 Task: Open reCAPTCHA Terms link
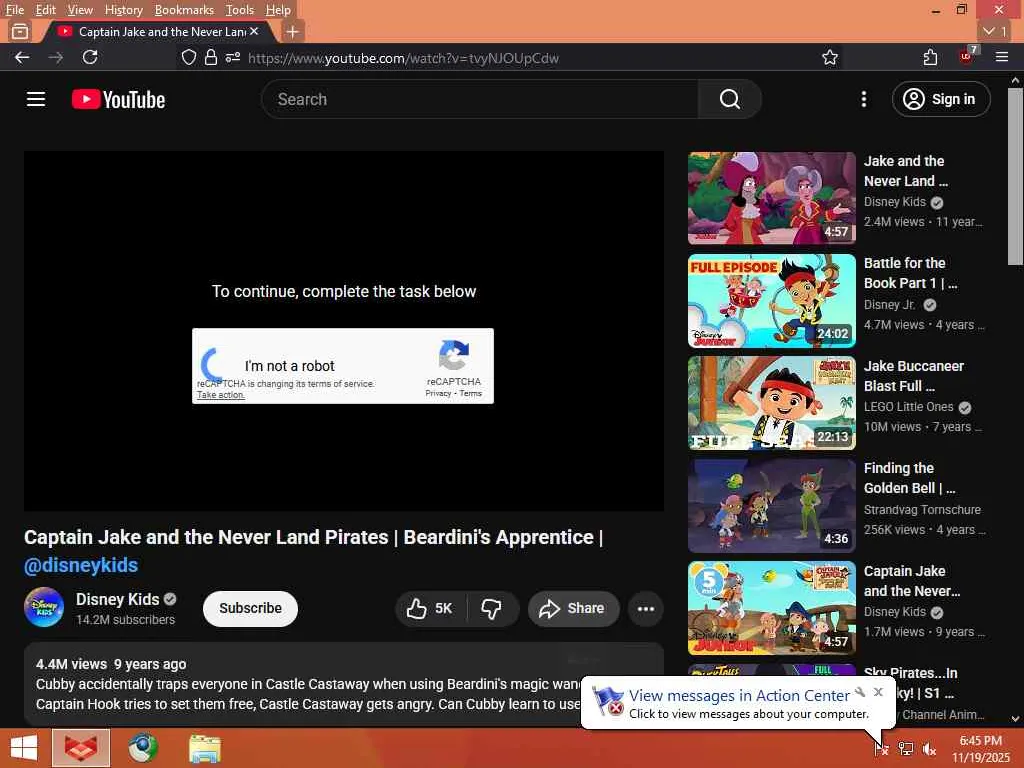470,393
